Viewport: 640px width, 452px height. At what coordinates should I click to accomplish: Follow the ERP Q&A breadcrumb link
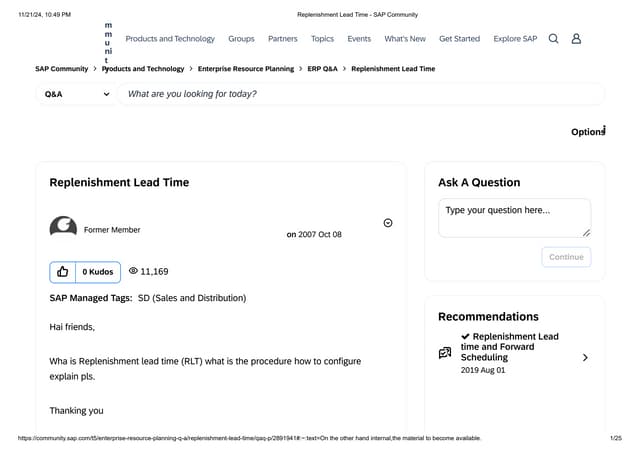tap(323, 69)
